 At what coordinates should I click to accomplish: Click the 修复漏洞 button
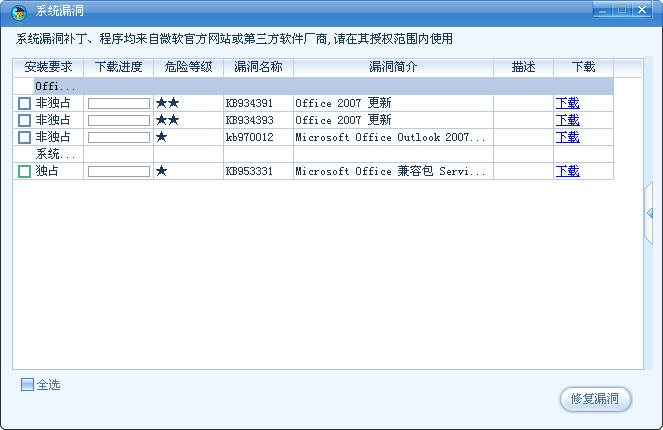pyautogui.click(x=595, y=399)
